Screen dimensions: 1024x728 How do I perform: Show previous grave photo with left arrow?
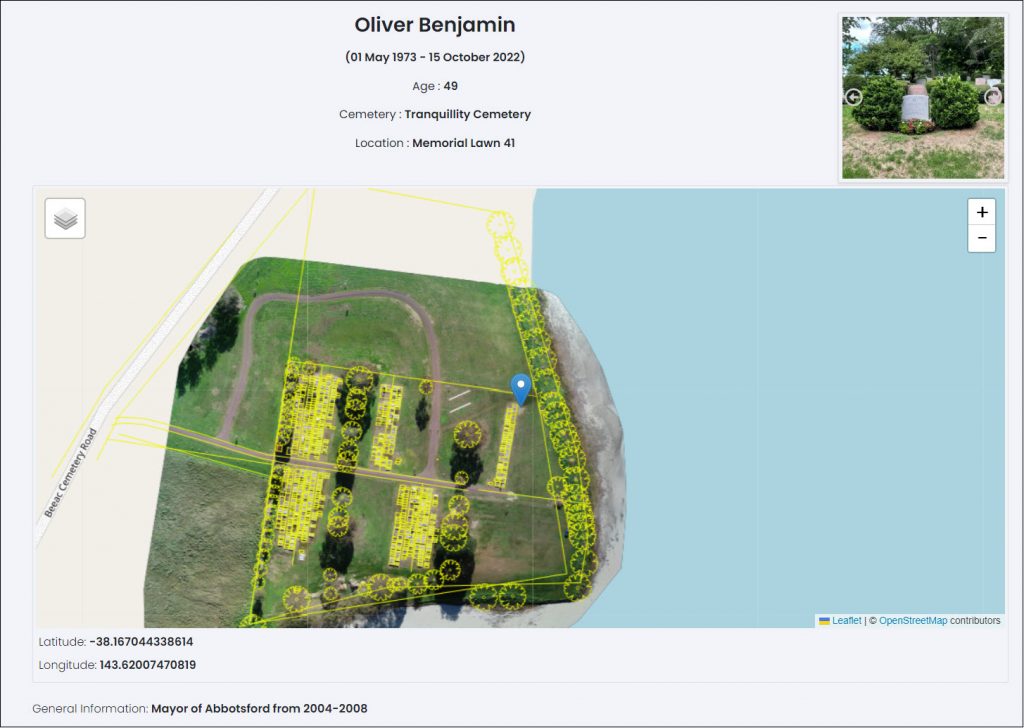click(854, 97)
